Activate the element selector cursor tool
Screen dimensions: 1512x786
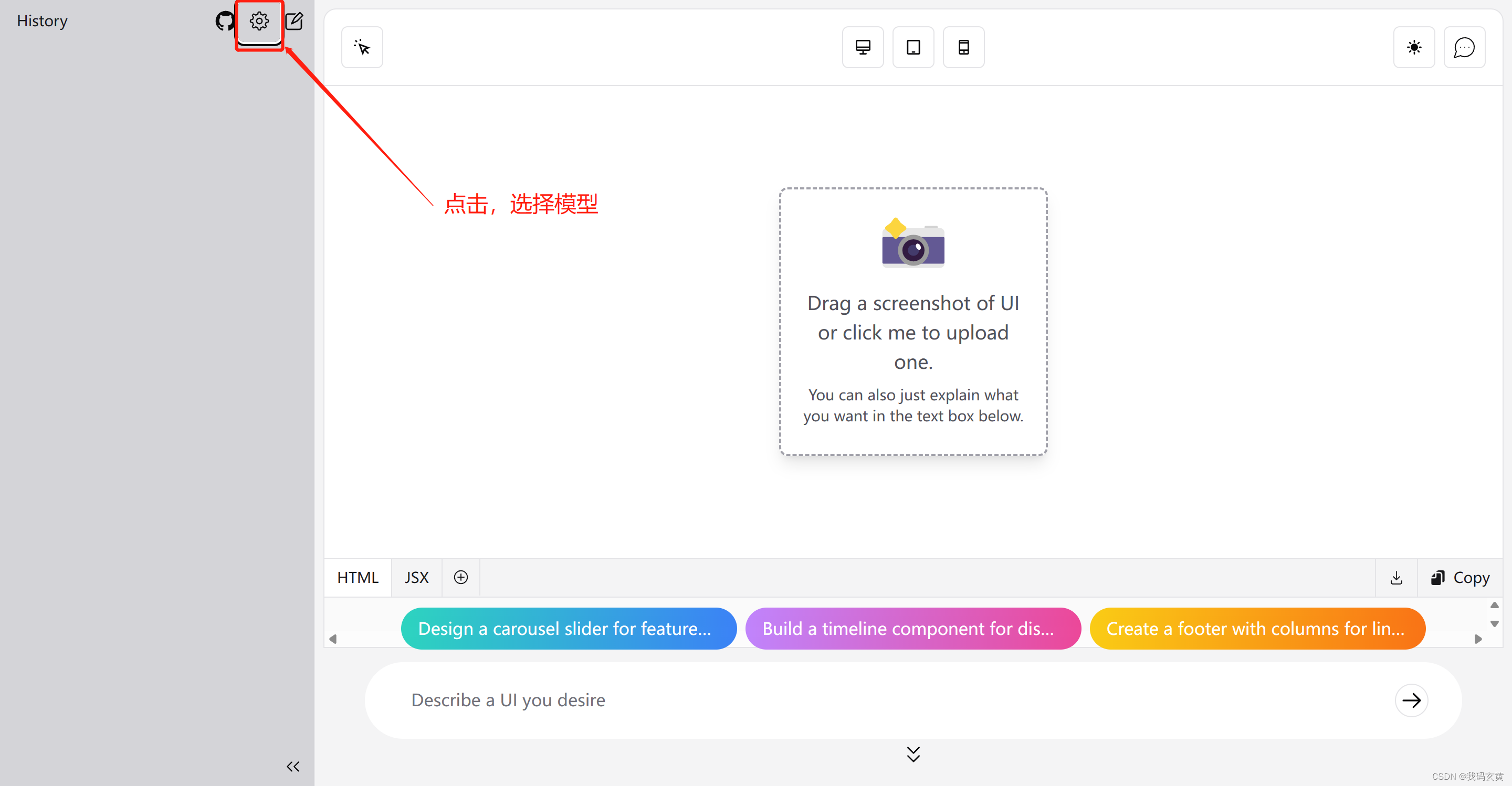[362, 47]
